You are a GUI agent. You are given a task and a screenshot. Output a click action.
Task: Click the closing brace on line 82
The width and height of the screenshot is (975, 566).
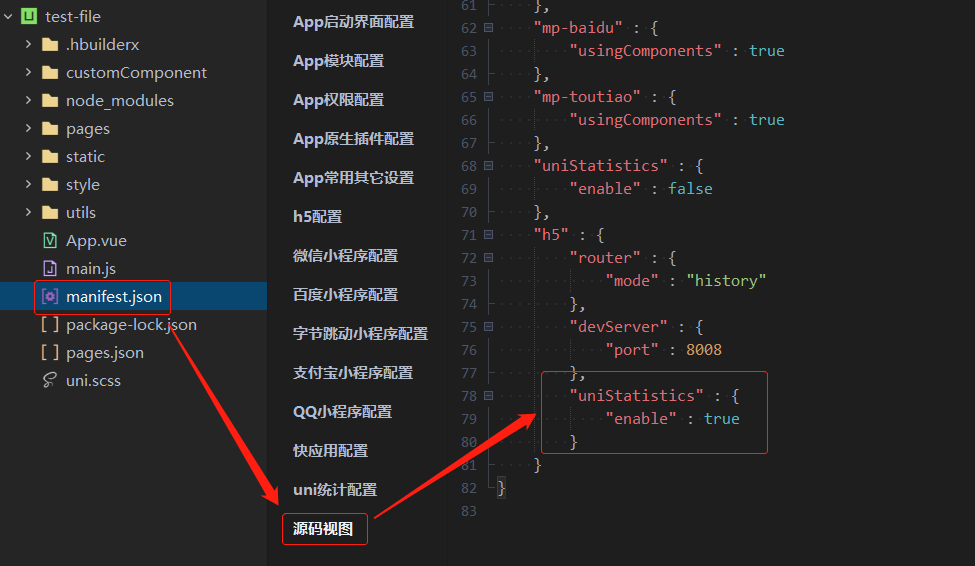[501, 488]
